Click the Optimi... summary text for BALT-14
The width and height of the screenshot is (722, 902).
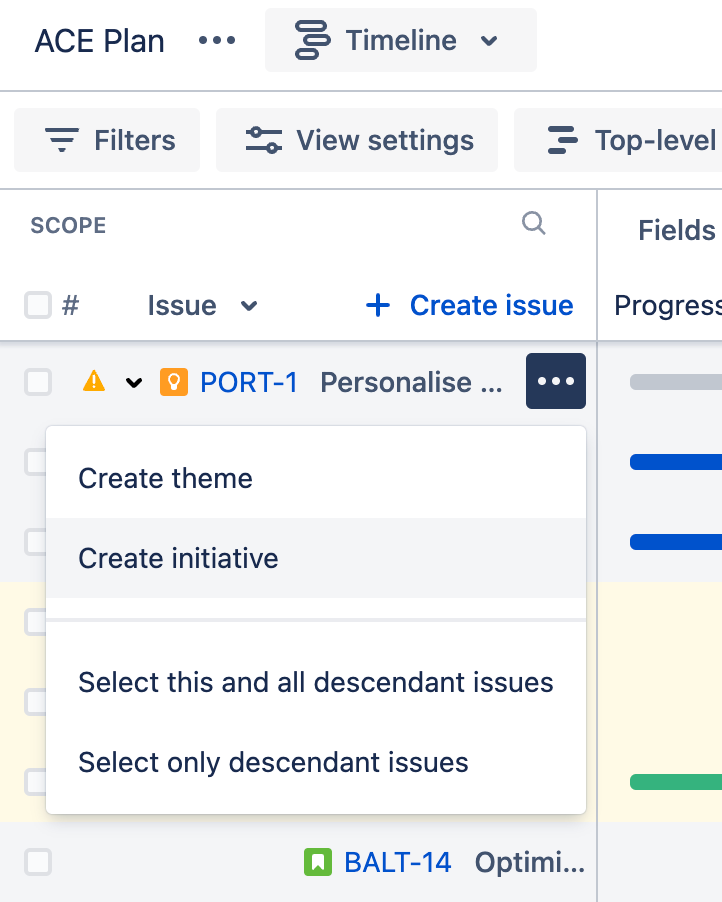pos(529,862)
